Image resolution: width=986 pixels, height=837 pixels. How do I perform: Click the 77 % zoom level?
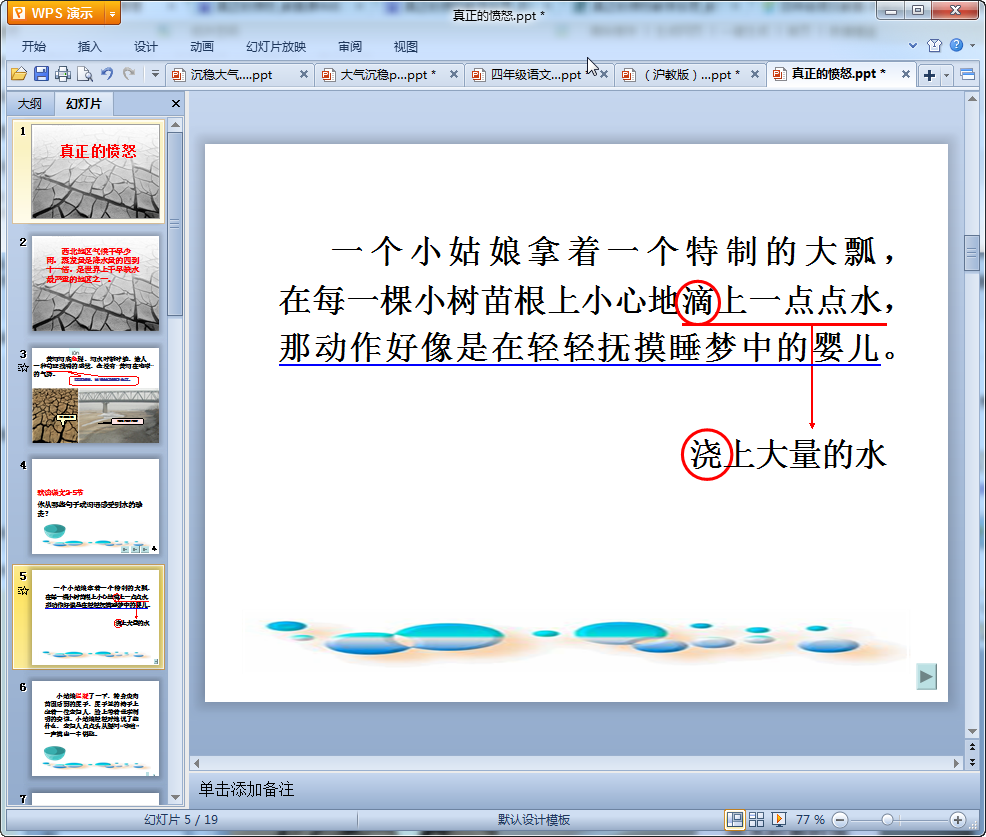tap(811, 819)
